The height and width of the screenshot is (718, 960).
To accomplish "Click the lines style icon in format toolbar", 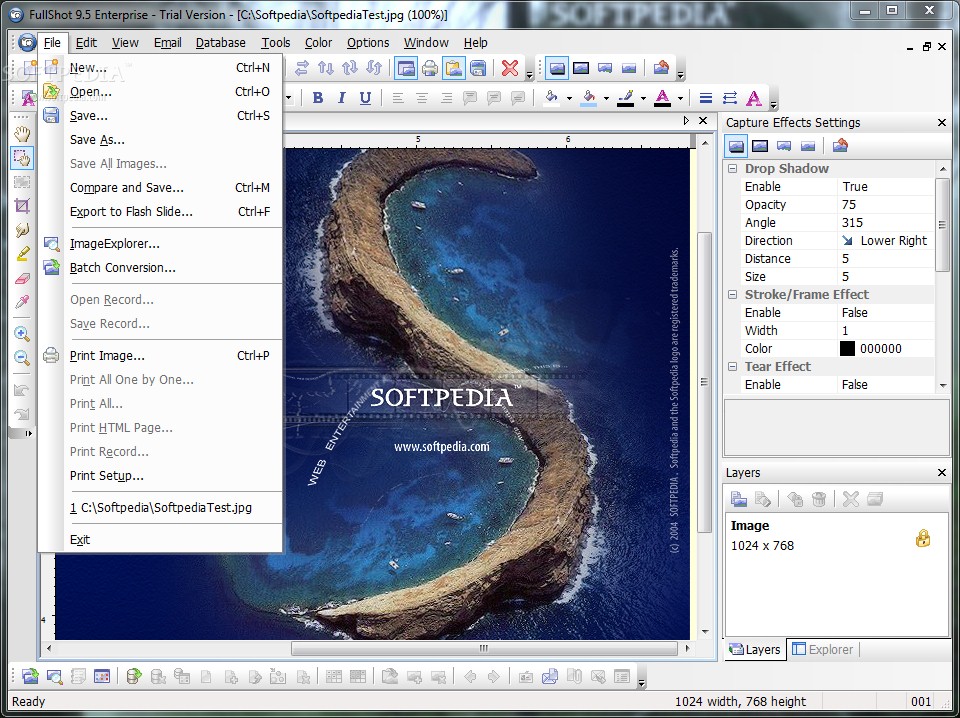I will point(706,98).
